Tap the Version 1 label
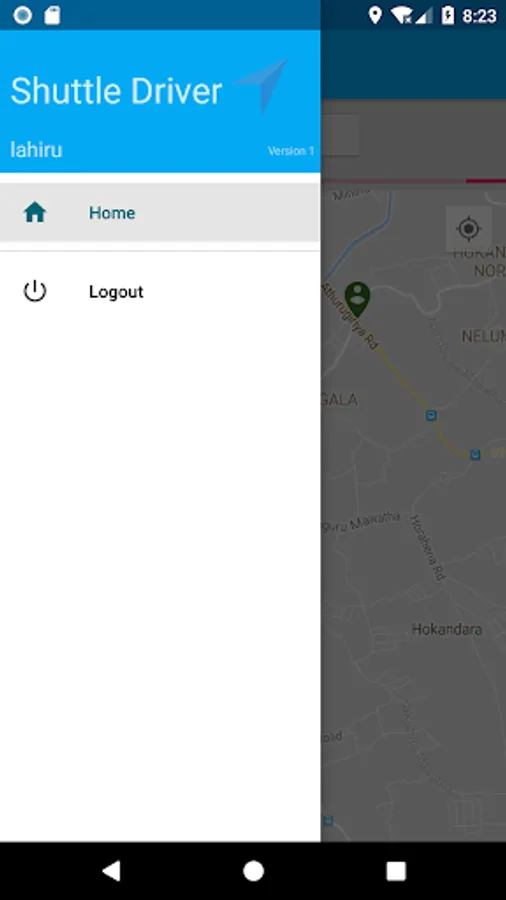 (291, 151)
